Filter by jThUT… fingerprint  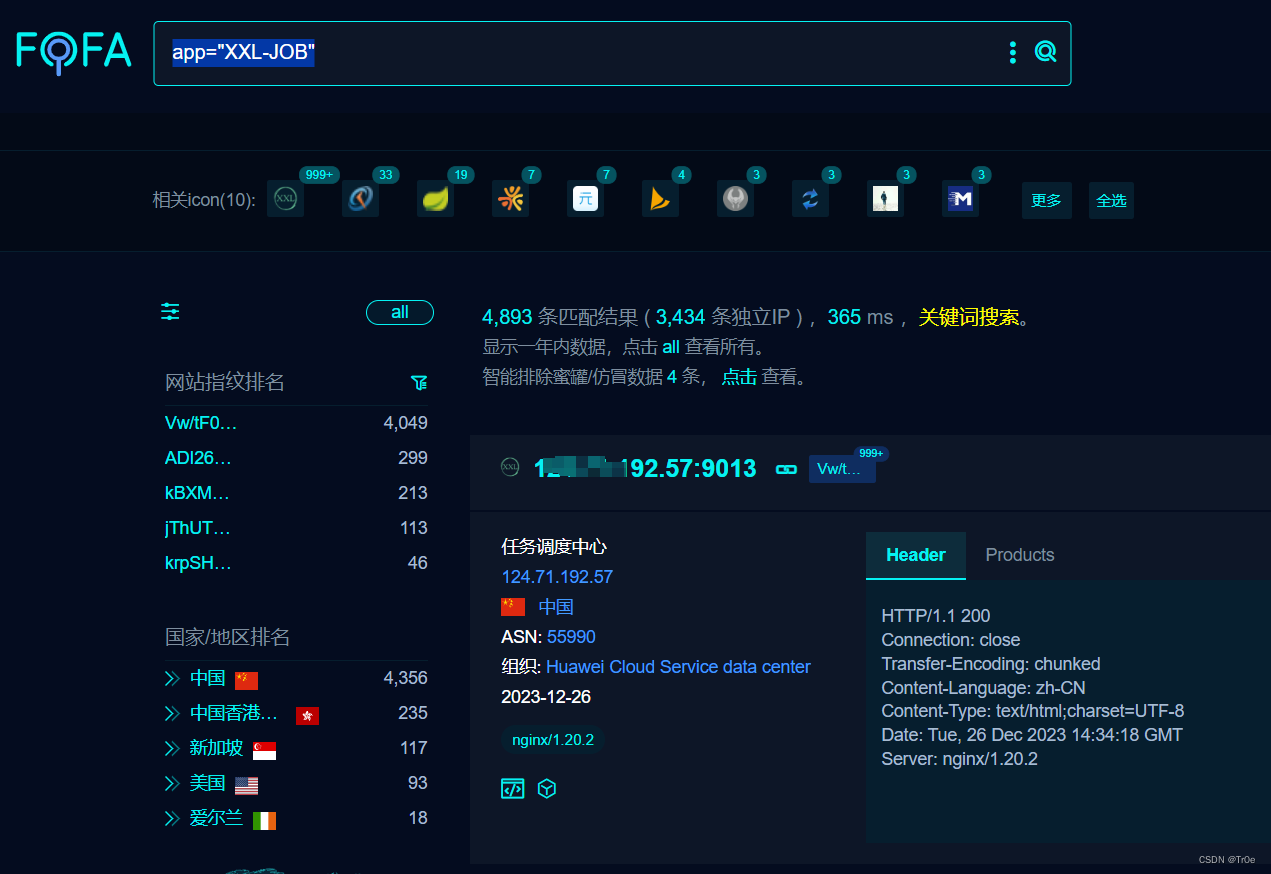click(x=198, y=528)
